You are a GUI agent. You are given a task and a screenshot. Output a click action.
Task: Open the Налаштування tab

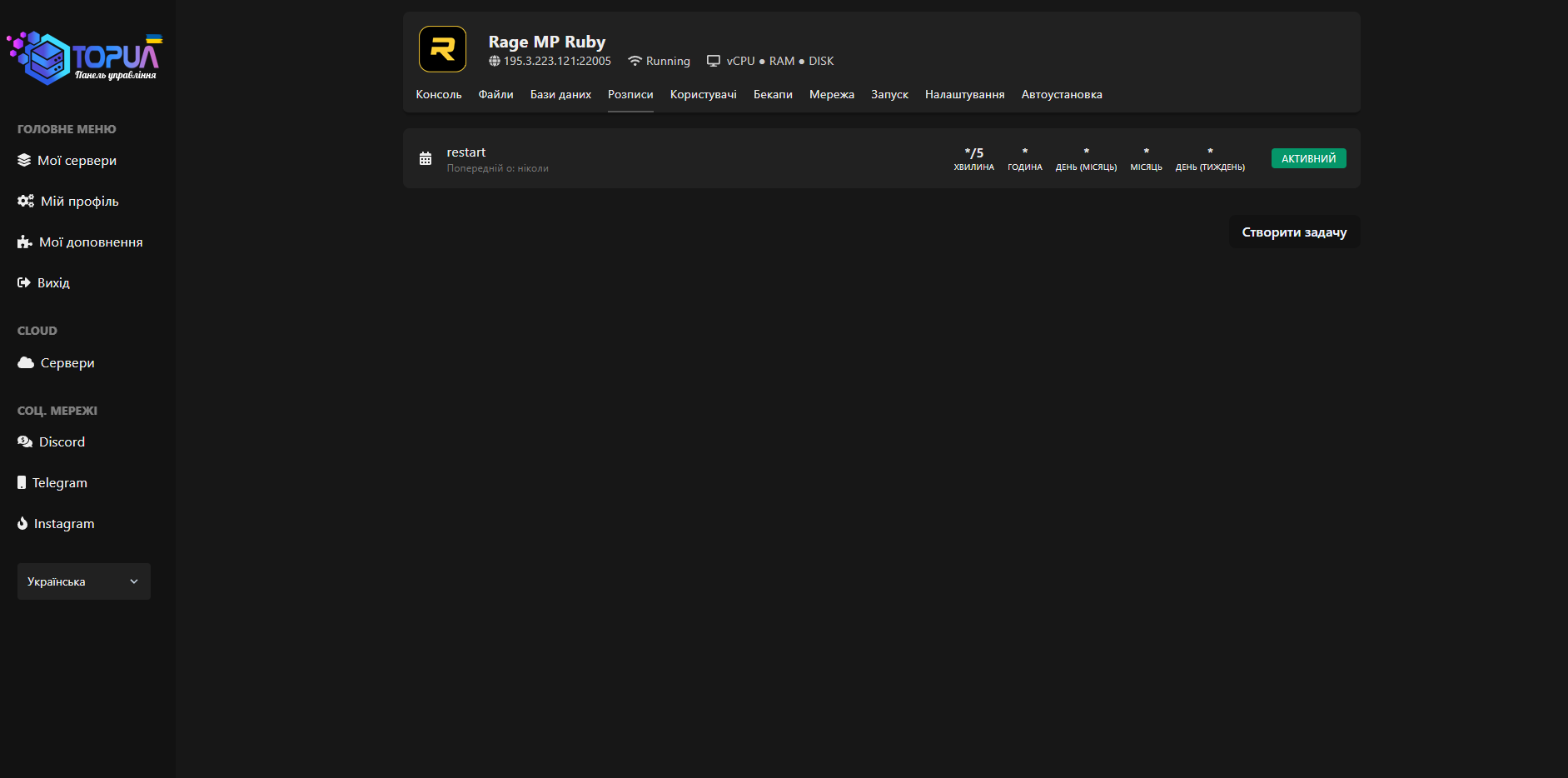[964, 95]
